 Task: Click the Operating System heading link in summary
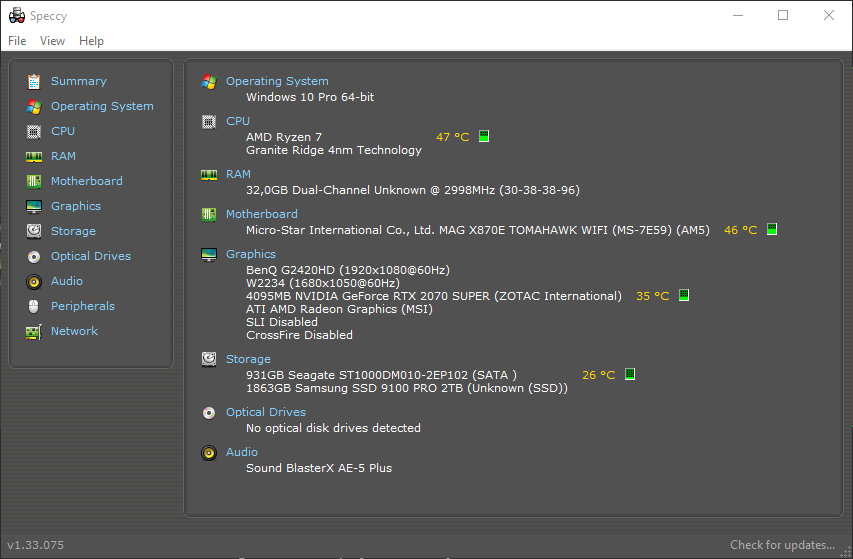pyautogui.click(x=277, y=81)
